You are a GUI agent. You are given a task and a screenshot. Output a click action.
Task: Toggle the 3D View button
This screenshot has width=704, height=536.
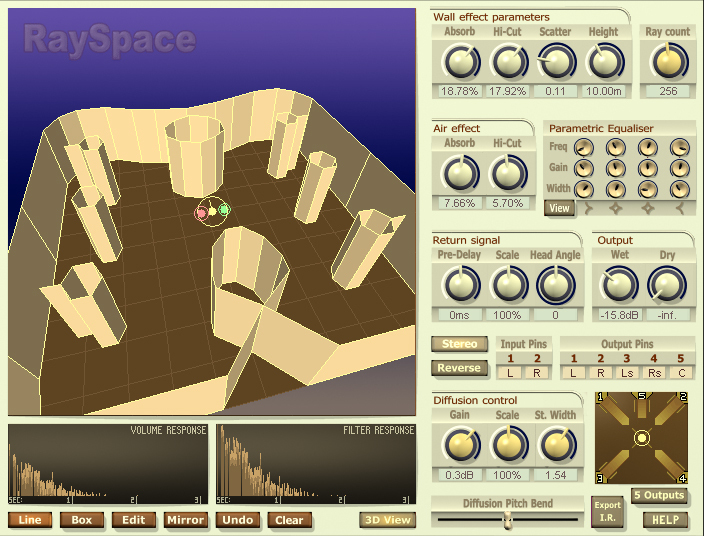coord(387,520)
